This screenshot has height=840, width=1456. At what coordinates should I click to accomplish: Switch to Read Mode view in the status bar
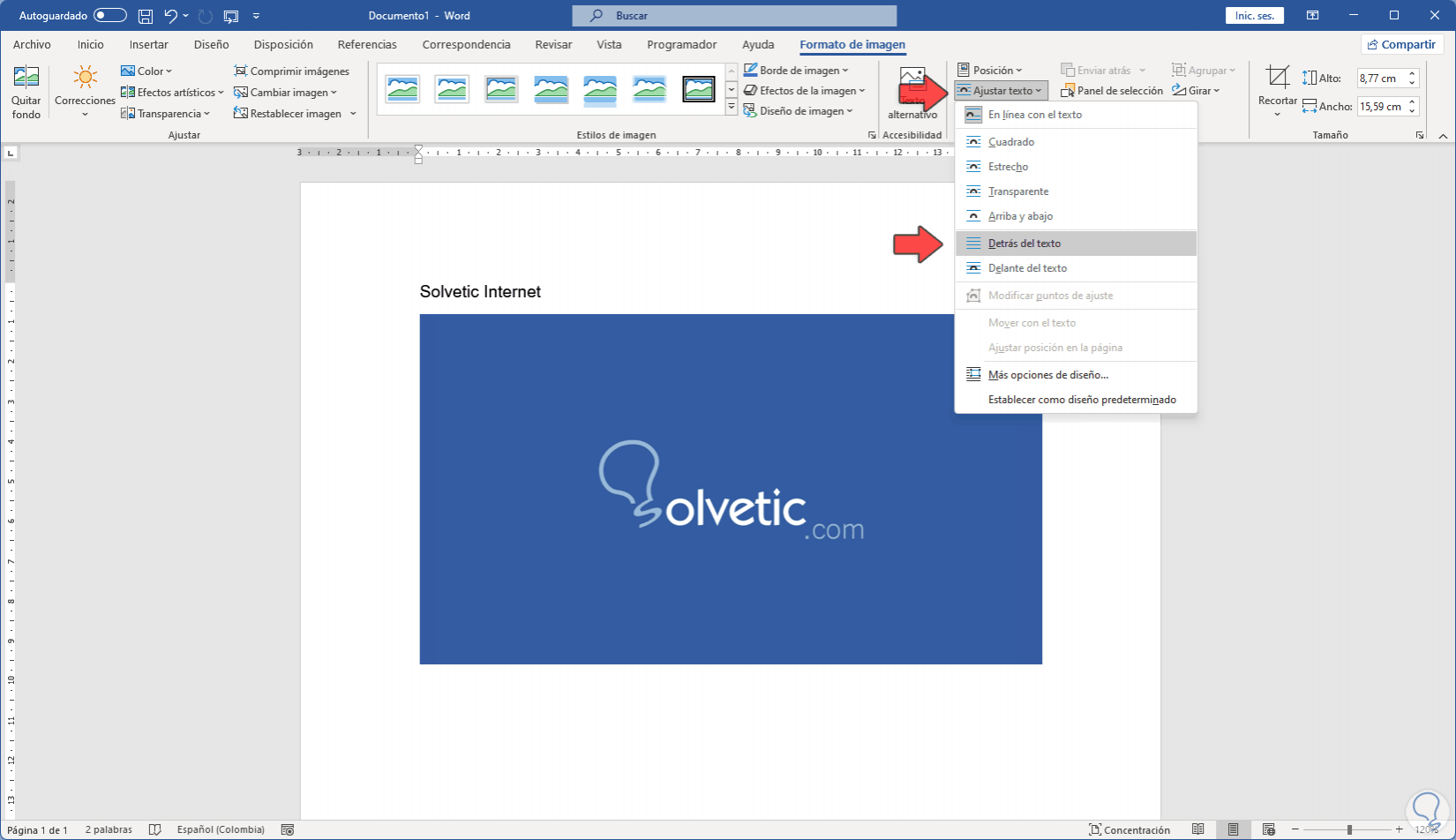tap(1197, 829)
